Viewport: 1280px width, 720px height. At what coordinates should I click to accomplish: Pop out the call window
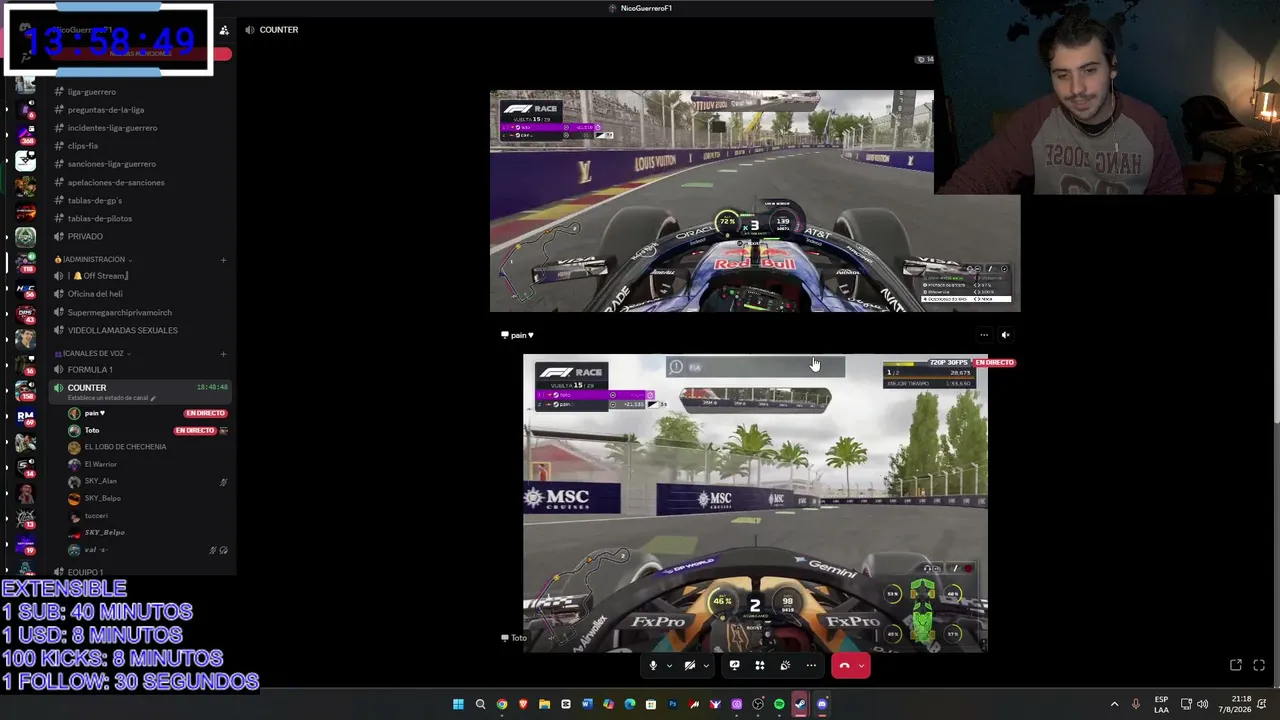(x=1236, y=665)
